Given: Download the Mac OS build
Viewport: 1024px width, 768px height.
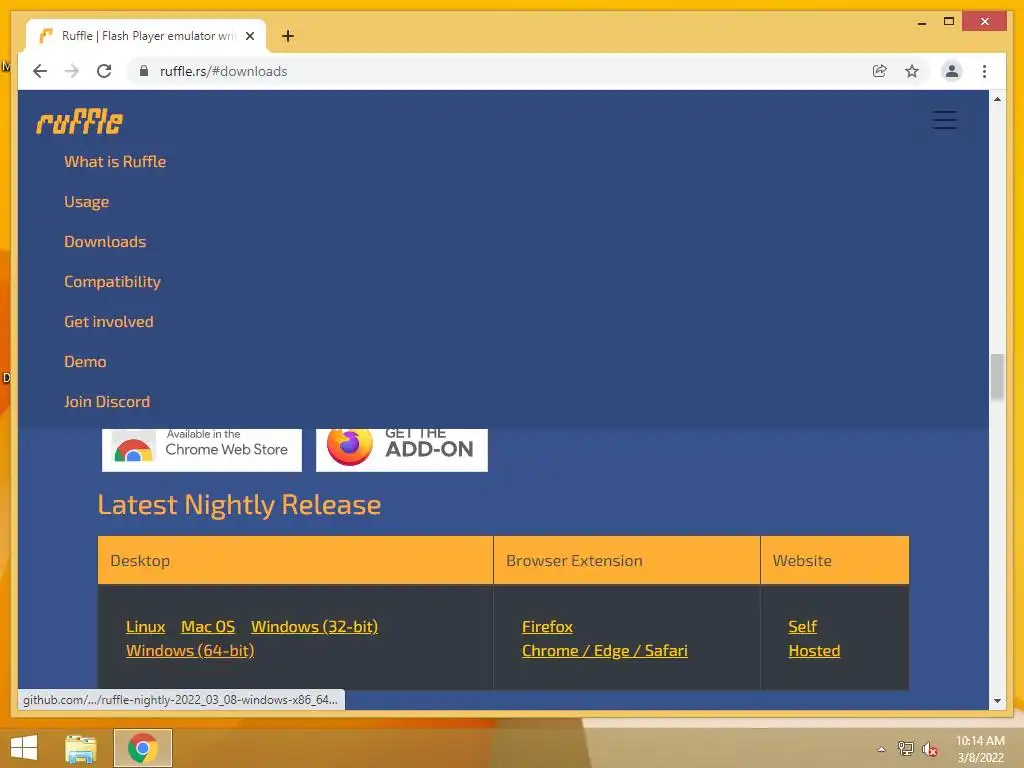Looking at the screenshot, I should pos(208,626).
